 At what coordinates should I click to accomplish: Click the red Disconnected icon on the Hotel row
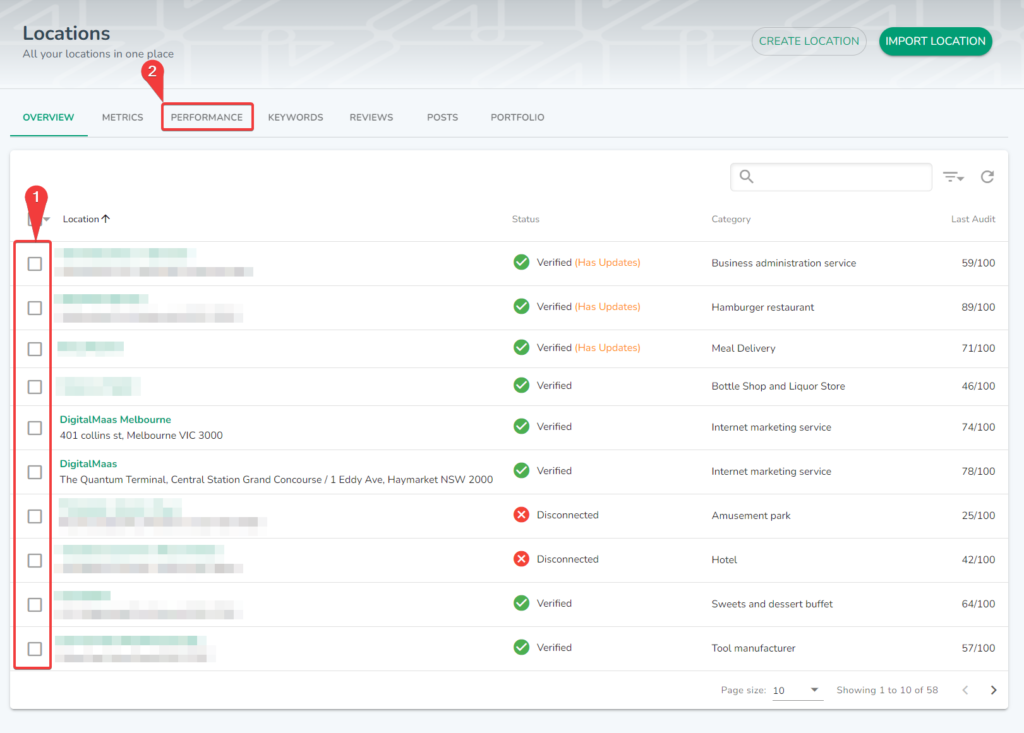[521, 559]
